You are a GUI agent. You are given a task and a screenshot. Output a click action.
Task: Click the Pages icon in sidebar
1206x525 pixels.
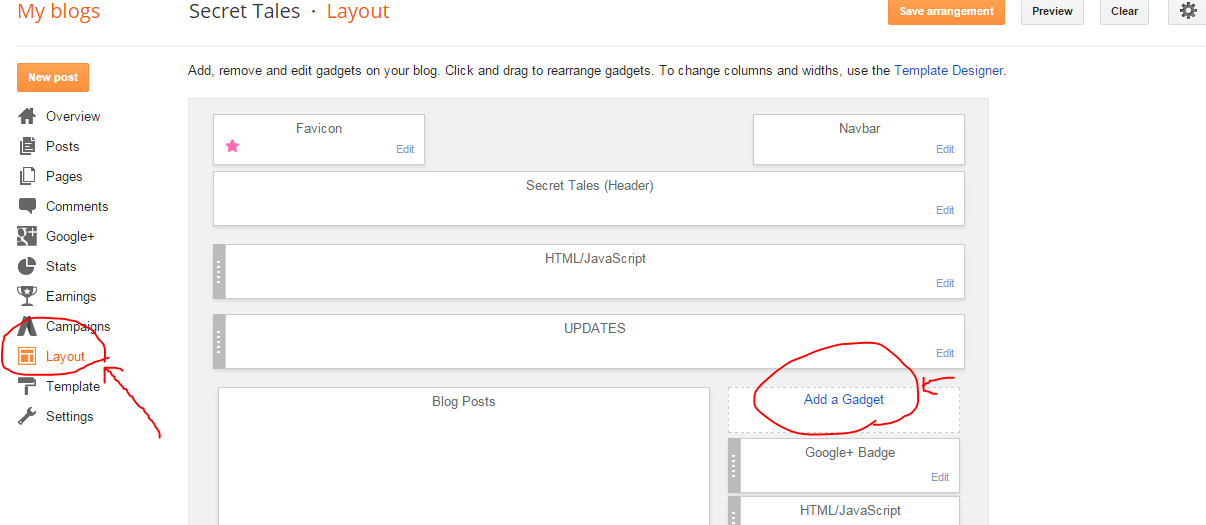27,176
